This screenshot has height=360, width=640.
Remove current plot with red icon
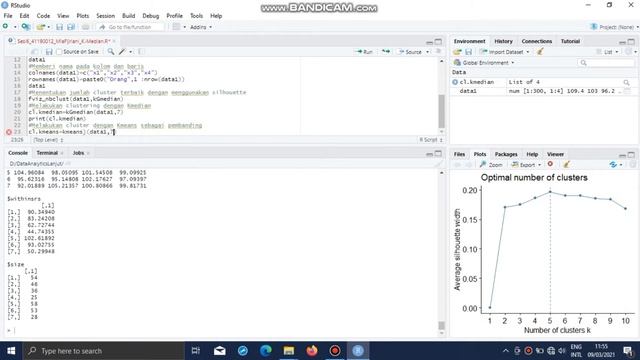(x=550, y=164)
